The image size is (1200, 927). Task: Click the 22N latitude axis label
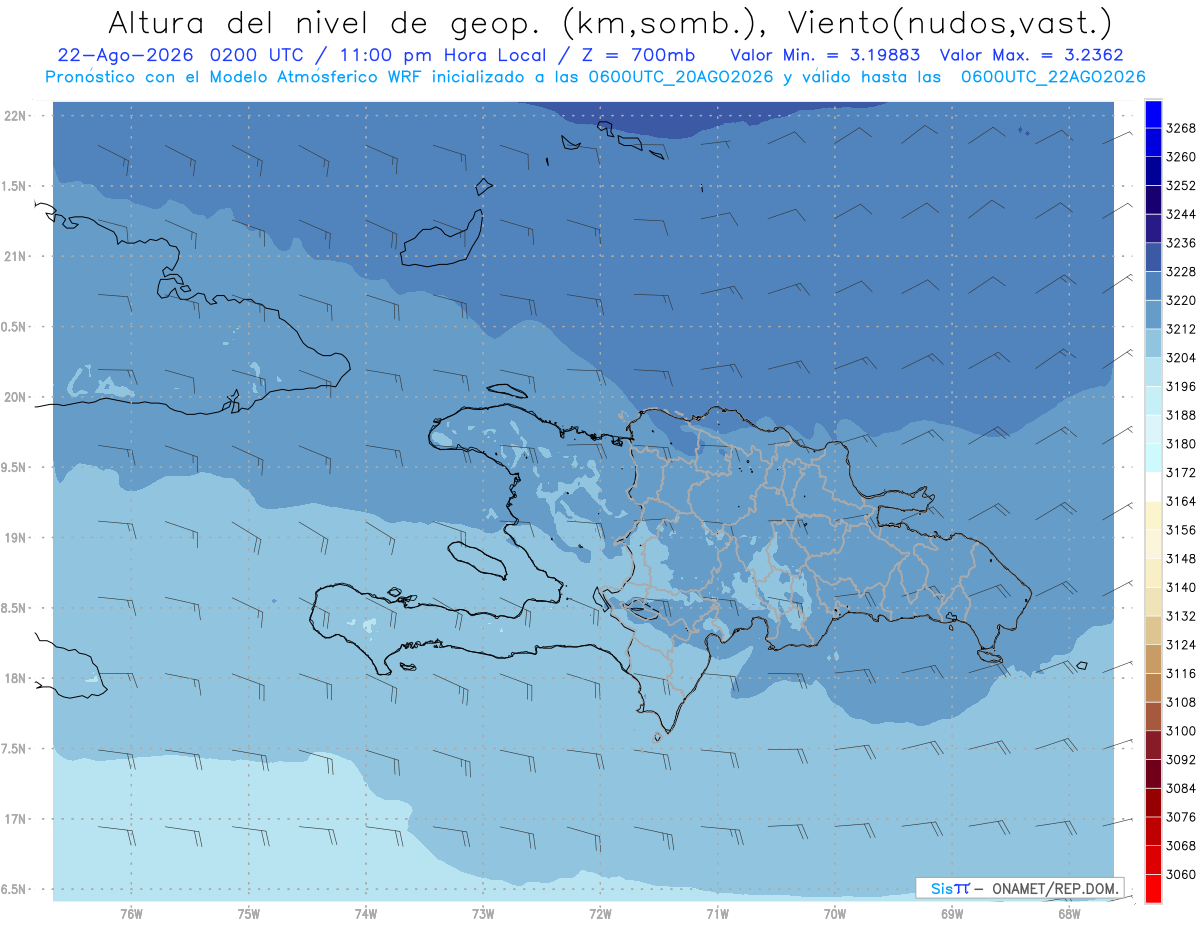(x=16, y=115)
